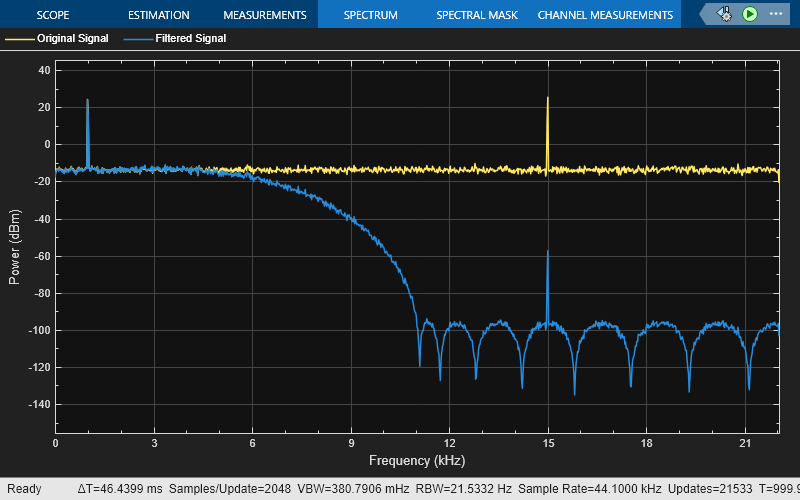Click the green Run playback button
The width and height of the screenshot is (800, 500).
tap(750, 14)
